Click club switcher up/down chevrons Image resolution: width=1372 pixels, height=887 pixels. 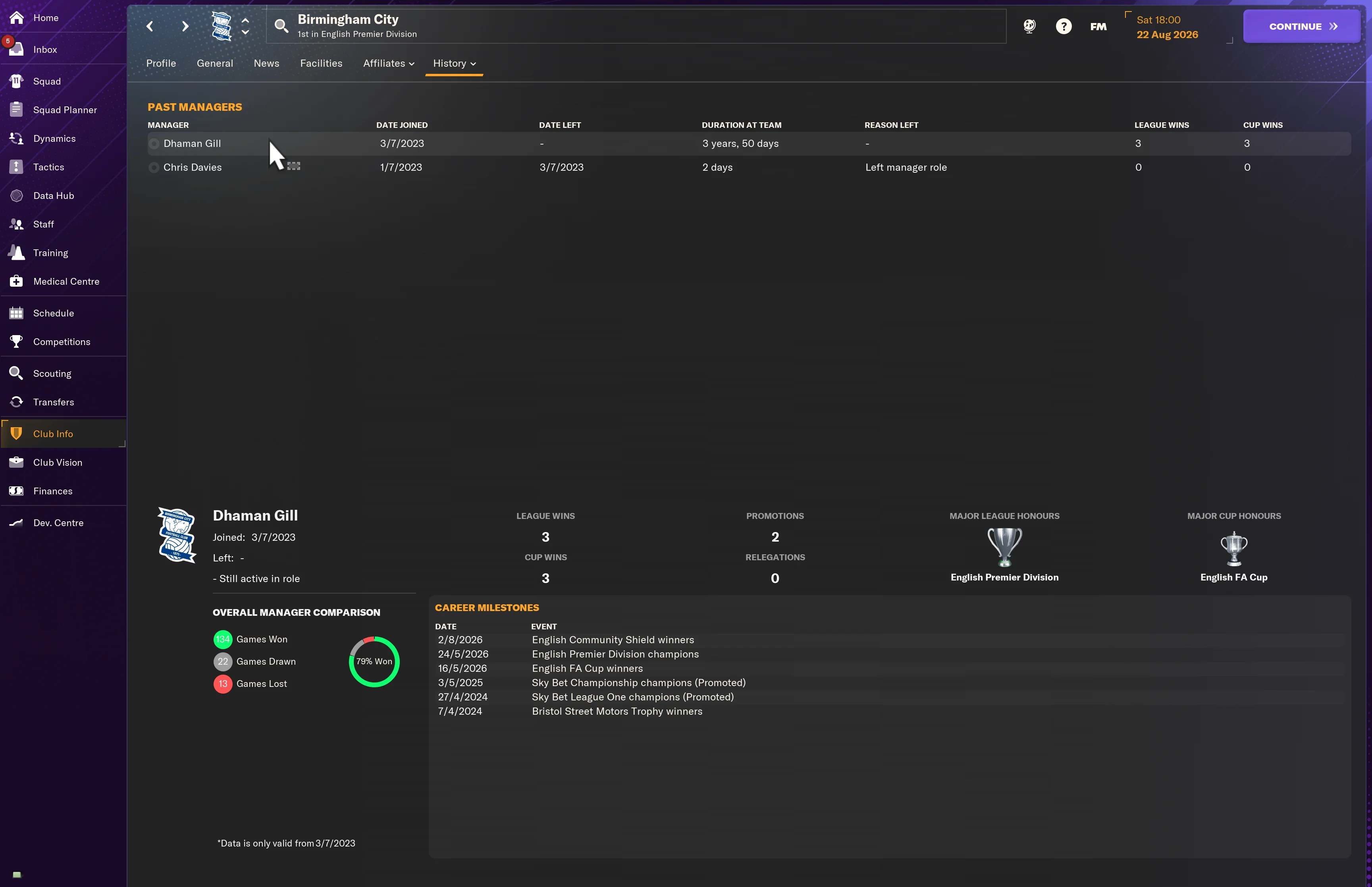click(245, 27)
